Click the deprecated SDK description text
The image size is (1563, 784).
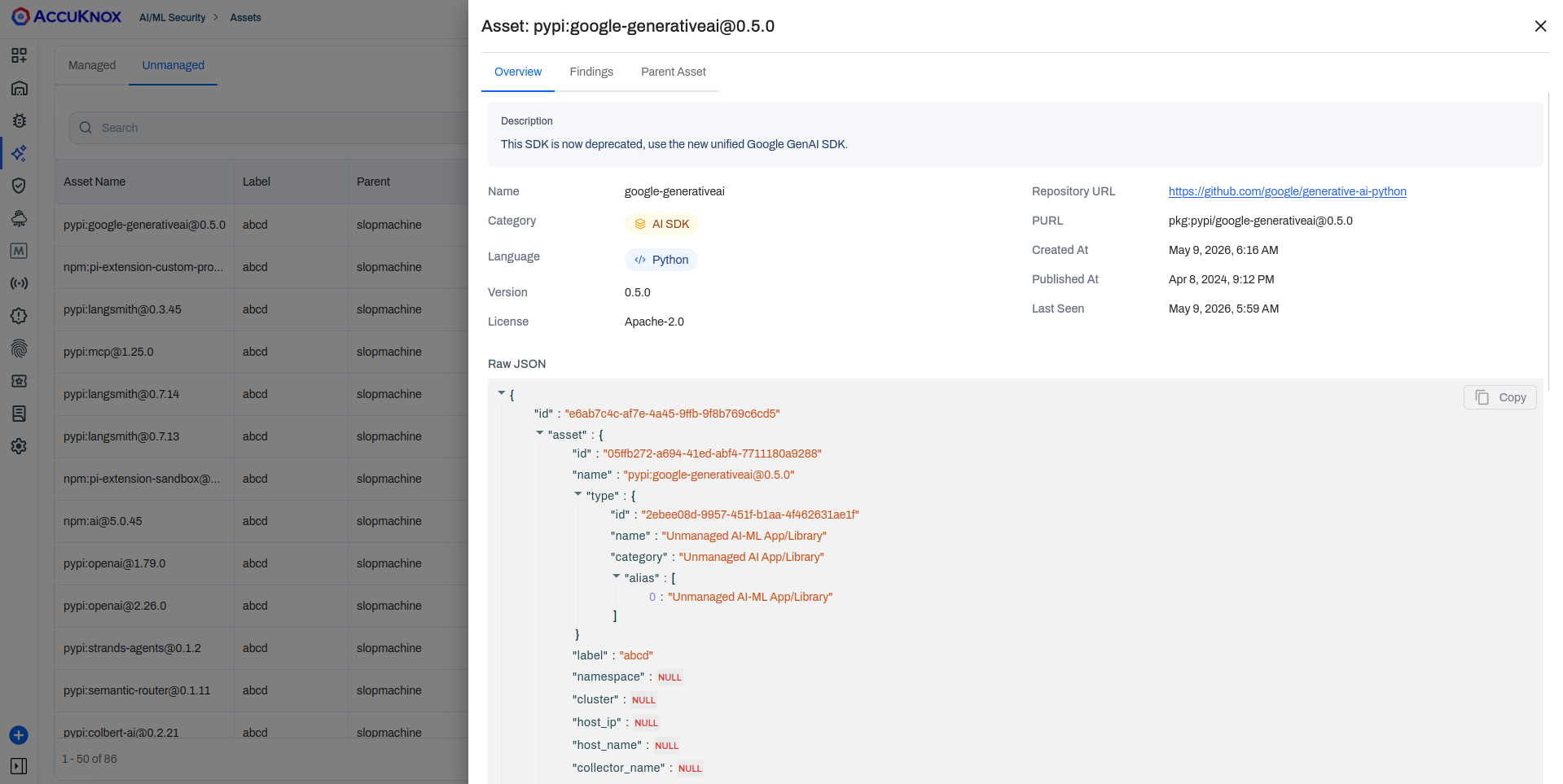click(674, 144)
